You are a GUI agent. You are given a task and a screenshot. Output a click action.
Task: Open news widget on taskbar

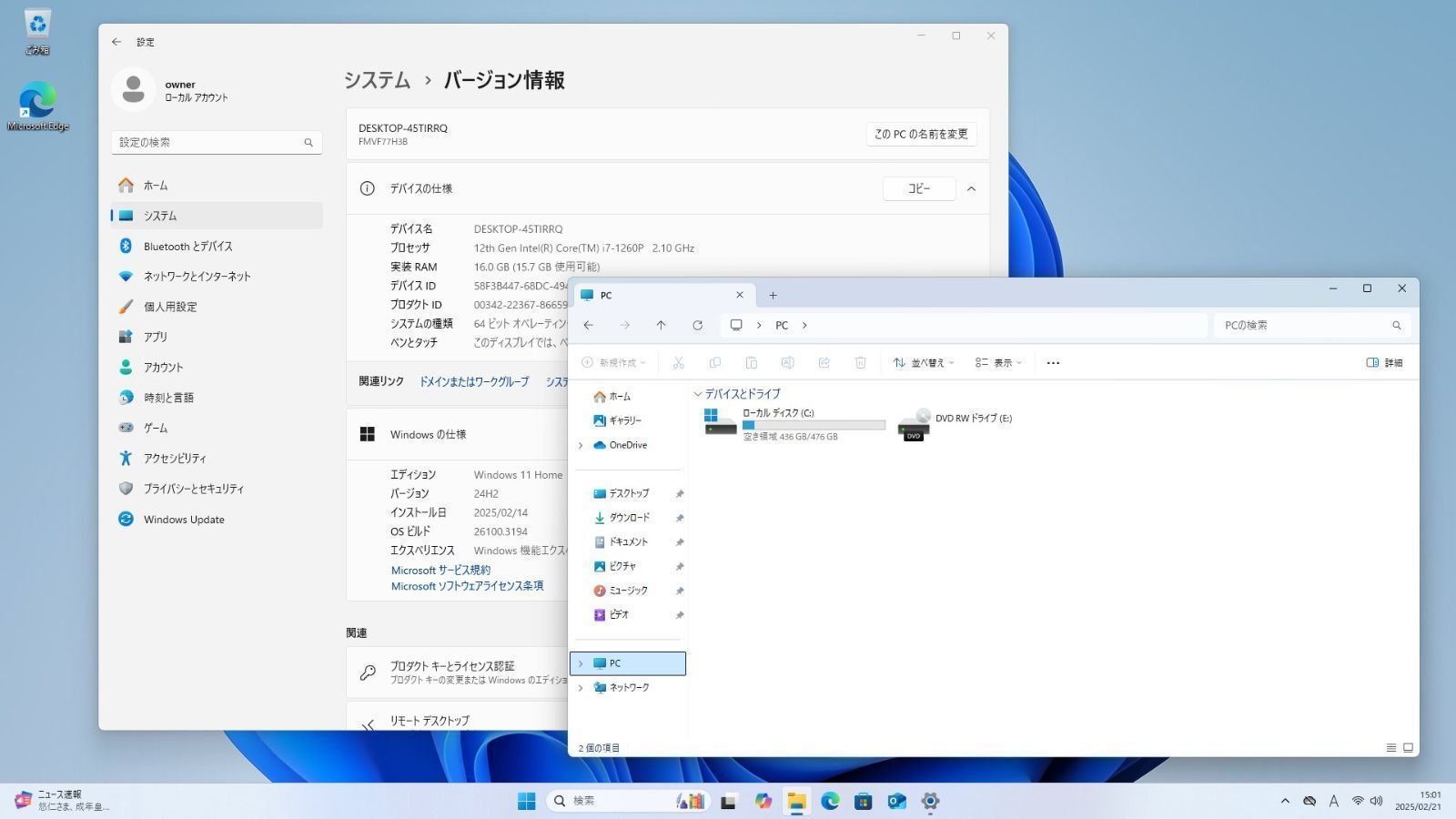62,801
